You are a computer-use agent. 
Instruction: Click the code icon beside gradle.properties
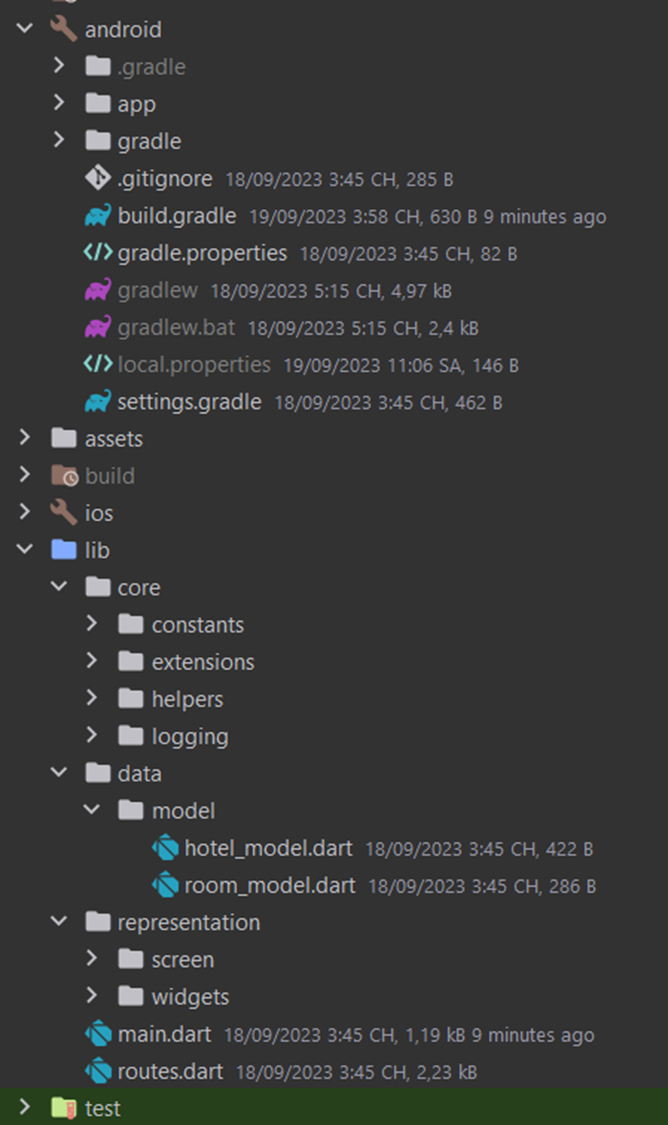point(97,253)
